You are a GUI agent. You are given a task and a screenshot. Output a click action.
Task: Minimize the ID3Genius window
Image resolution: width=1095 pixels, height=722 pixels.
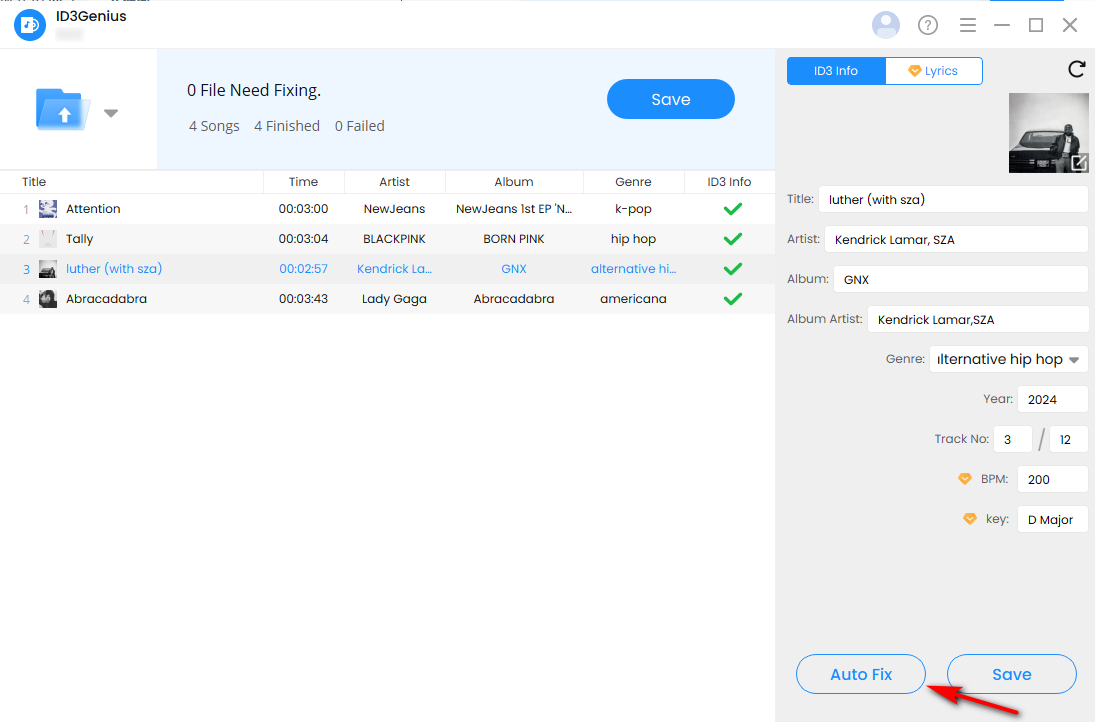pyautogui.click(x=1002, y=25)
